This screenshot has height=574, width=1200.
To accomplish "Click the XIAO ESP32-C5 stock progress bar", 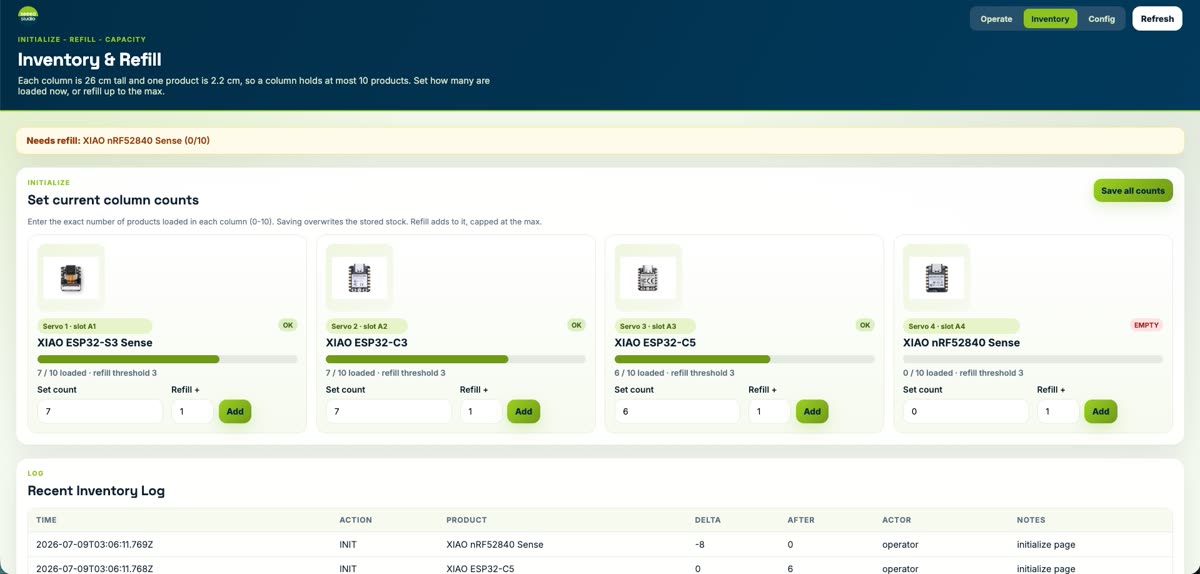I will click(744, 359).
